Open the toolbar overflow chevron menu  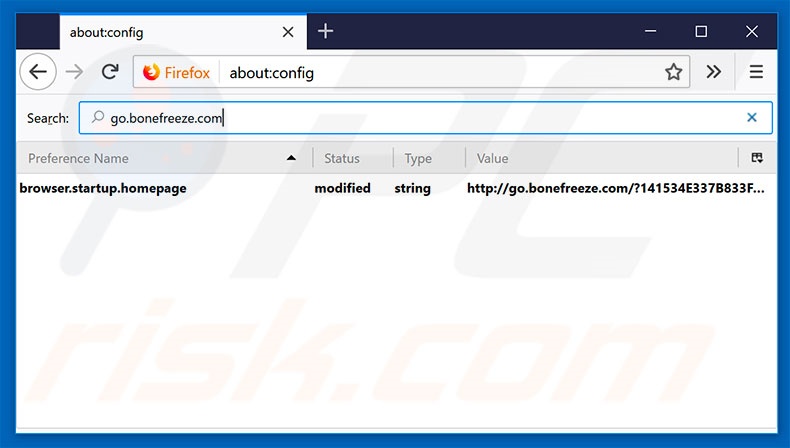pyautogui.click(x=713, y=72)
